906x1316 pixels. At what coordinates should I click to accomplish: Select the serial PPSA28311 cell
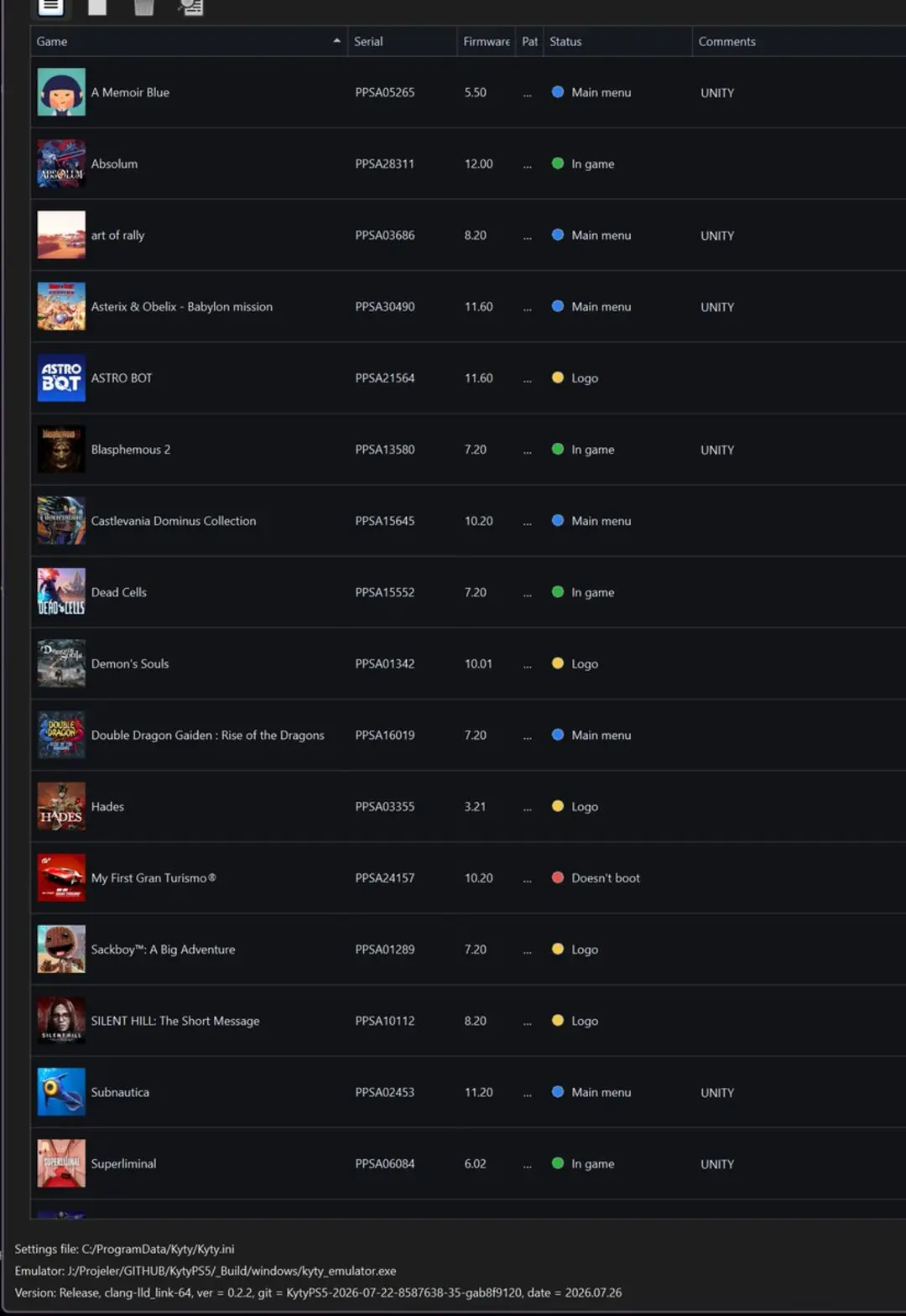click(385, 164)
